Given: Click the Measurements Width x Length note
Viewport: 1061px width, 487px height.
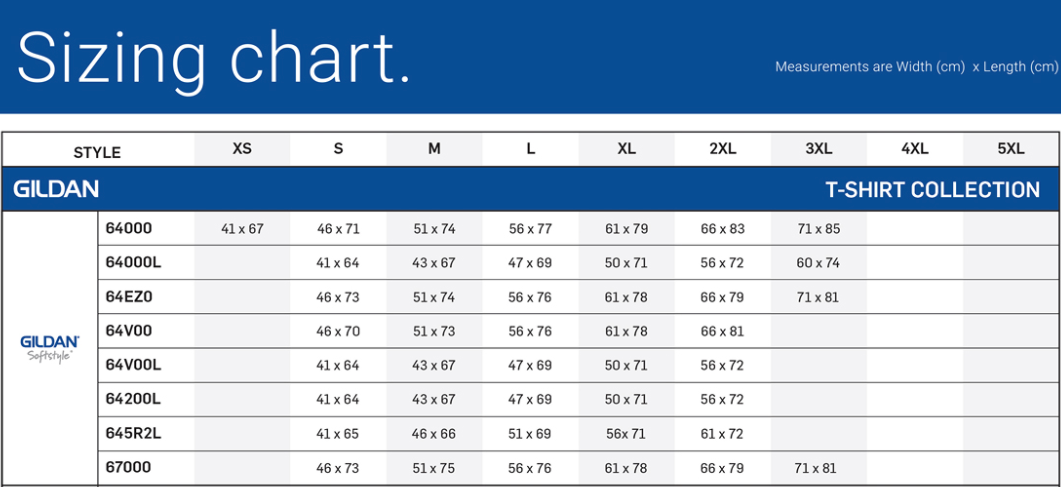Looking at the screenshot, I should coord(916,67).
